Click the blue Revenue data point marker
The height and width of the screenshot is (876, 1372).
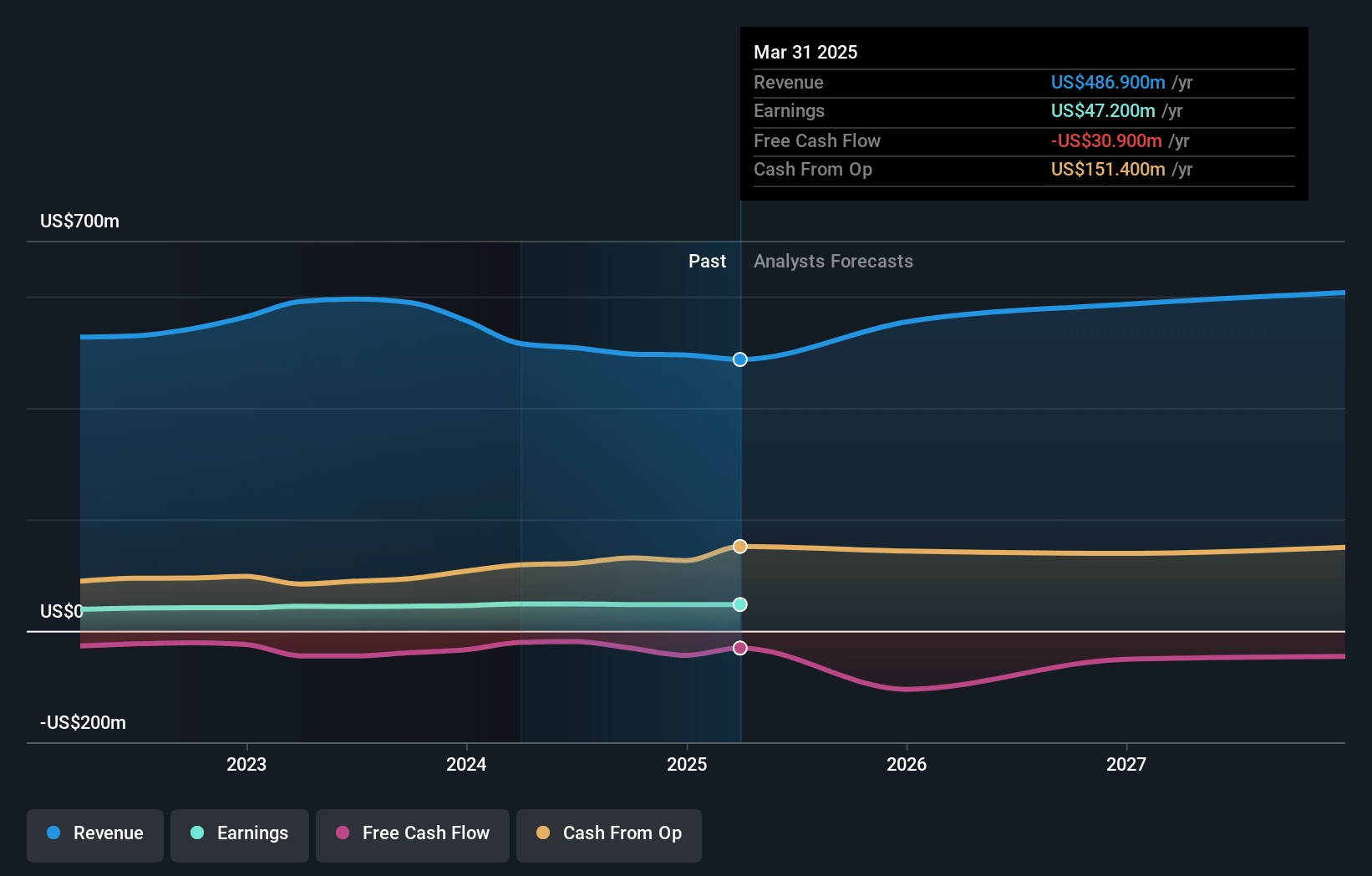(740, 359)
